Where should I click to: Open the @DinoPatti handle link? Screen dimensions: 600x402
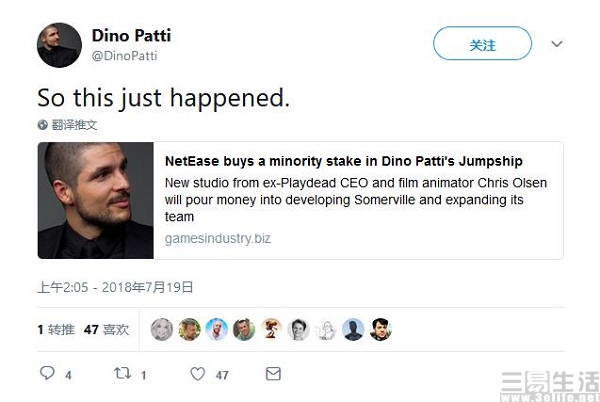pyautogui.click(x=124, y=56)
